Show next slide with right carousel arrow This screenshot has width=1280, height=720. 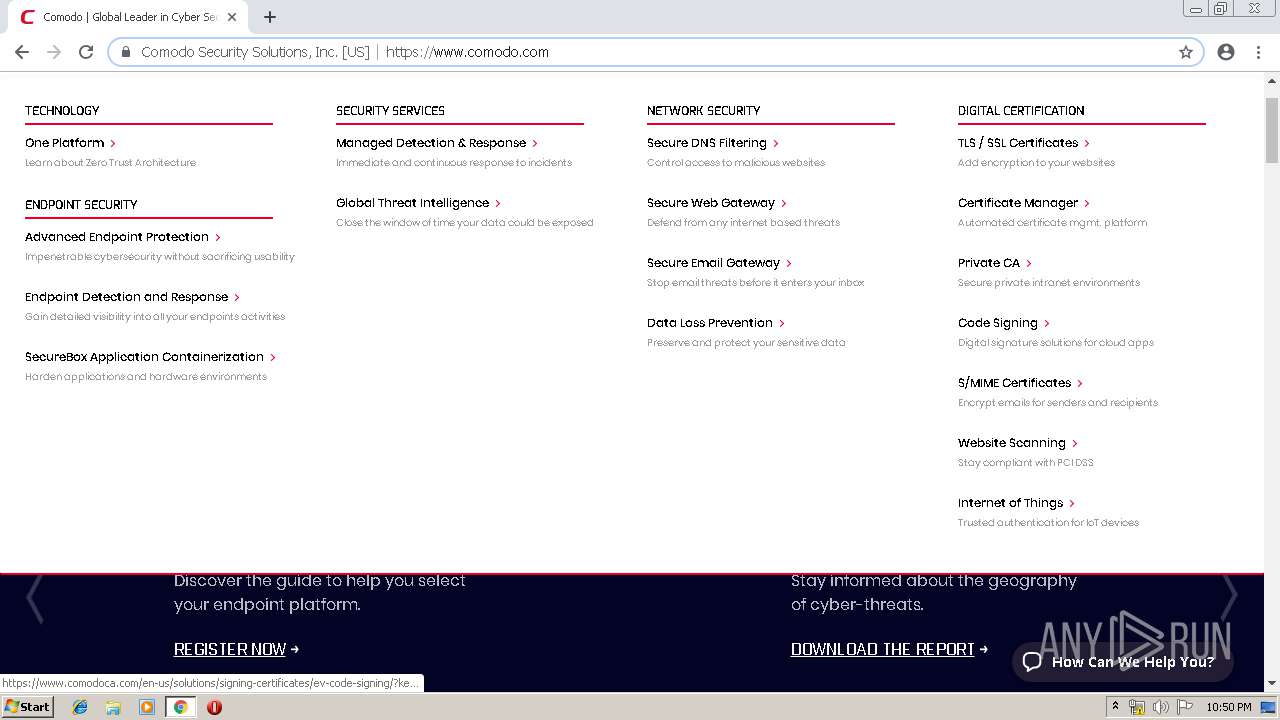coord(1229,597)
